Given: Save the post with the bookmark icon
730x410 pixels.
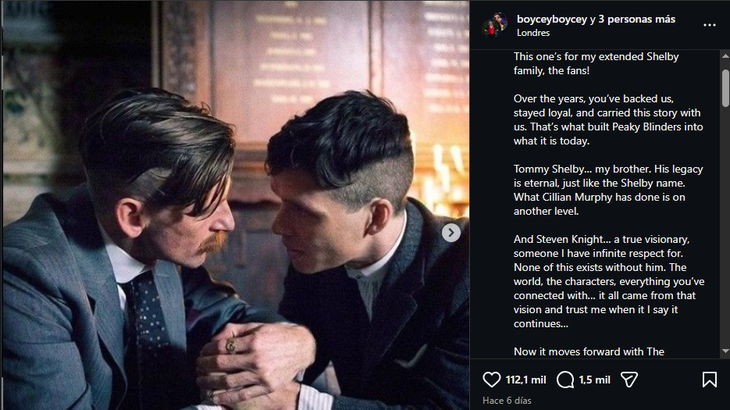Looking at the screenshot, I should coord(709,379).
